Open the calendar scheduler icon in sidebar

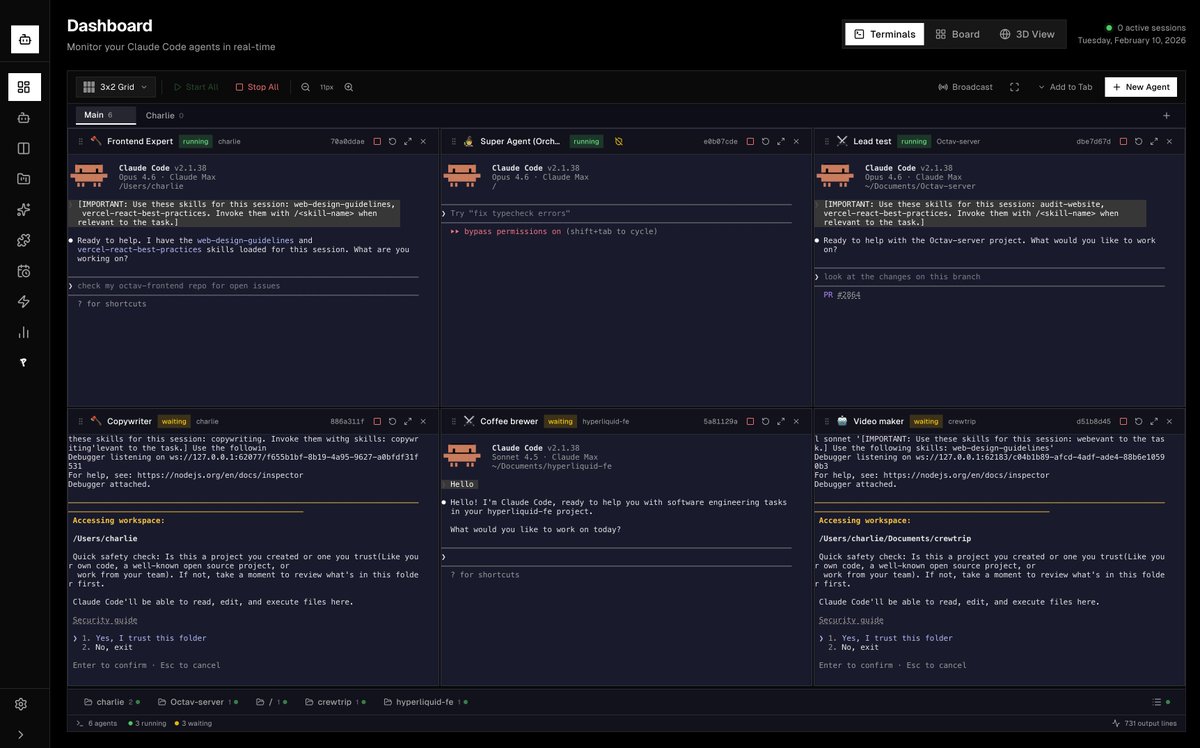(x=24, y=271)
